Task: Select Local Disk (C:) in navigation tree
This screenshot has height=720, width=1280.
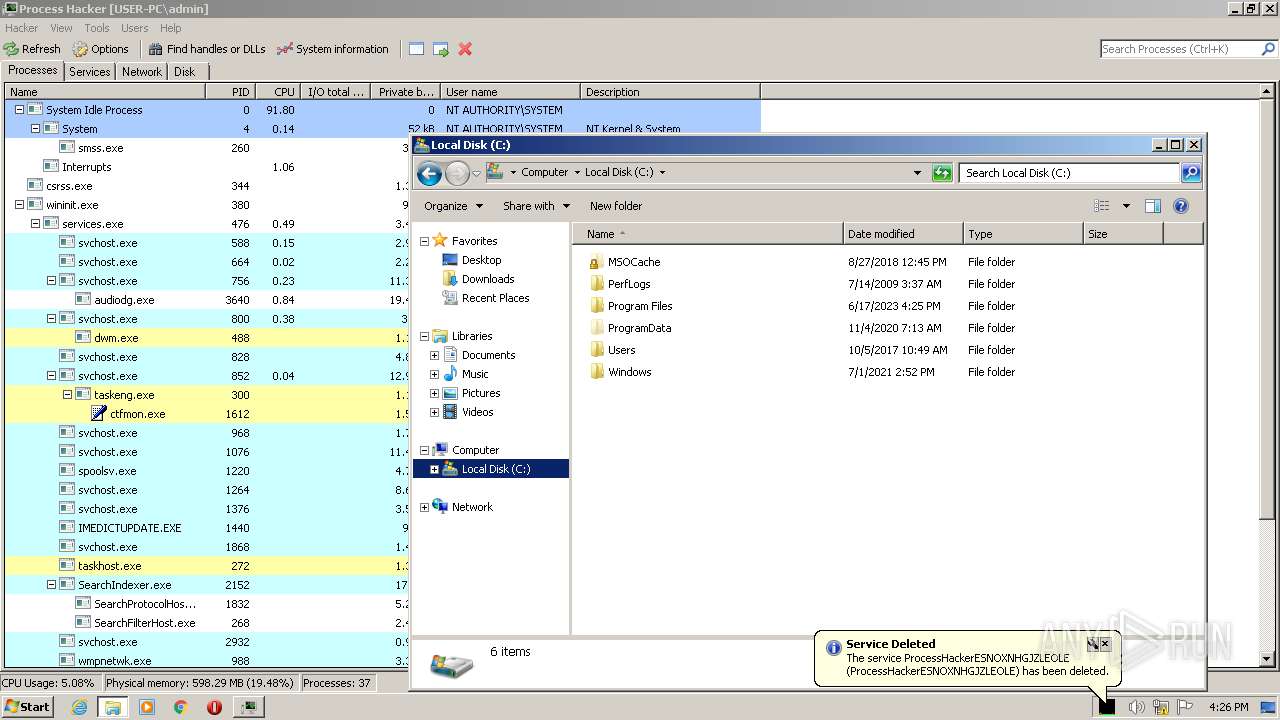Action: 491,469
